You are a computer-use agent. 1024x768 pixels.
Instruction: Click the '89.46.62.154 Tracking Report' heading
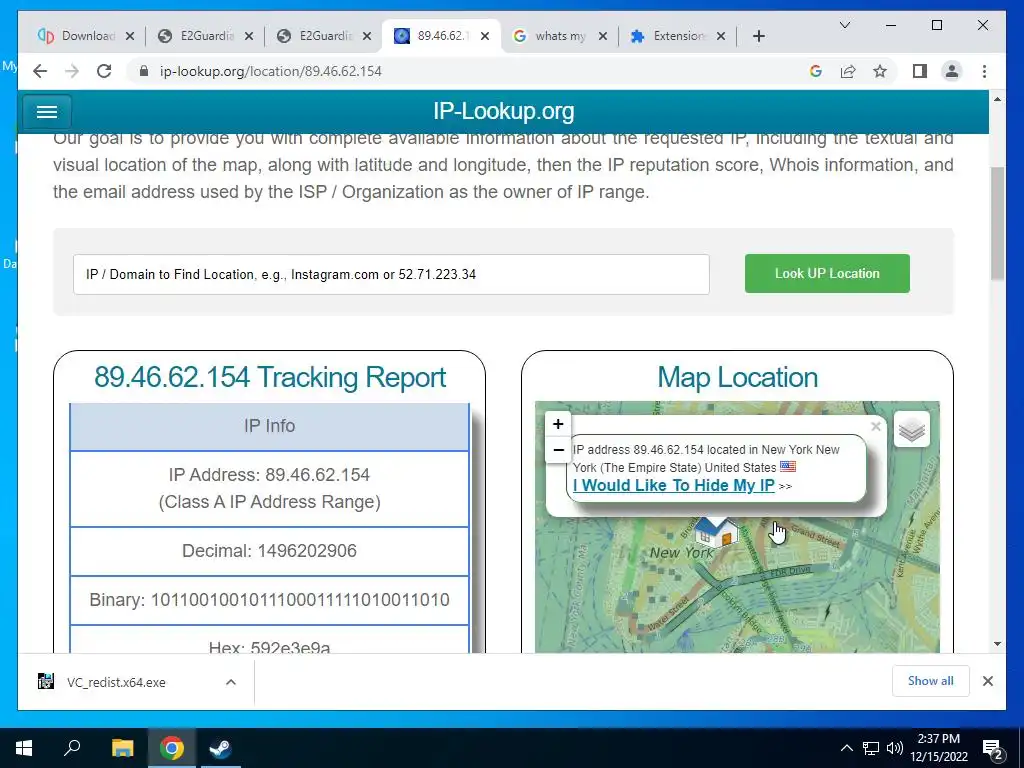[x=270, y=377]
